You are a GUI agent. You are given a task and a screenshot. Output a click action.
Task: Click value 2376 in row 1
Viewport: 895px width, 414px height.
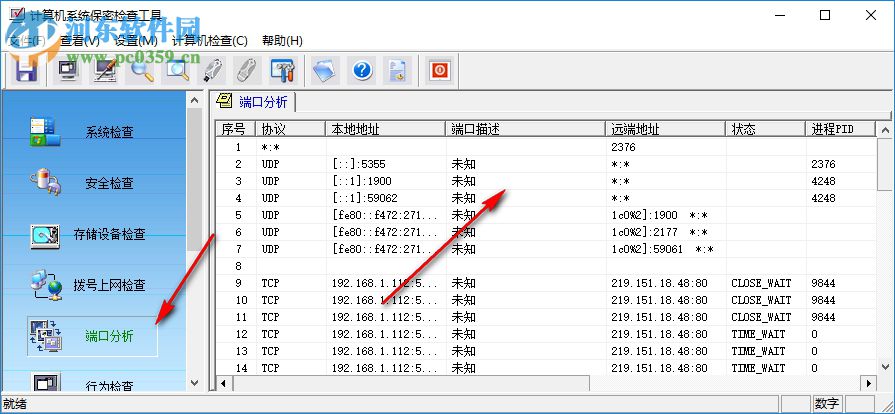coord(623,147)
